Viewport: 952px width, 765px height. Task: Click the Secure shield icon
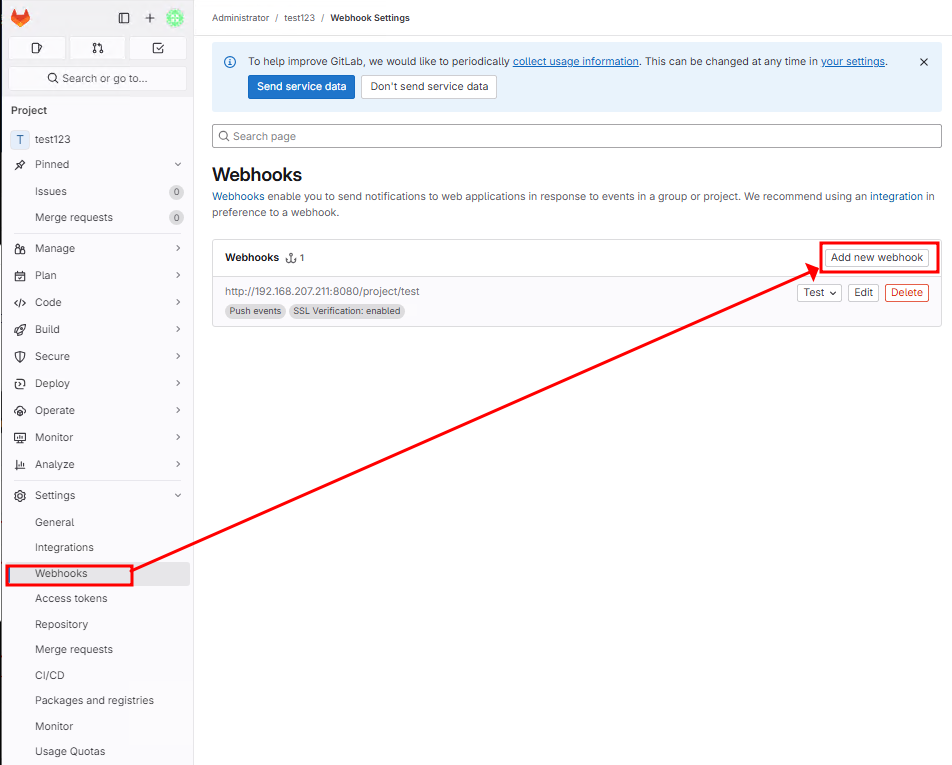[20, 356]
